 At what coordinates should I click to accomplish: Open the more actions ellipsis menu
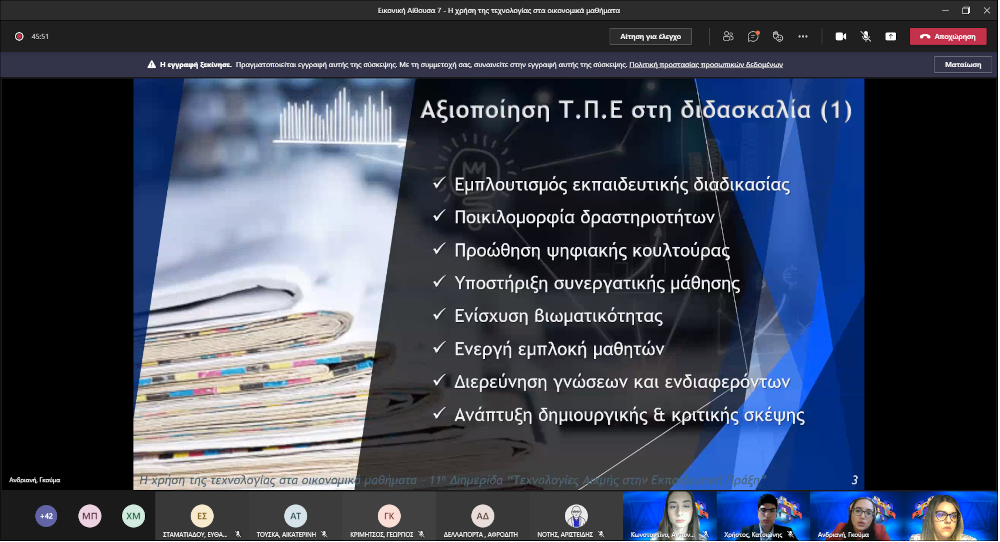803,36
